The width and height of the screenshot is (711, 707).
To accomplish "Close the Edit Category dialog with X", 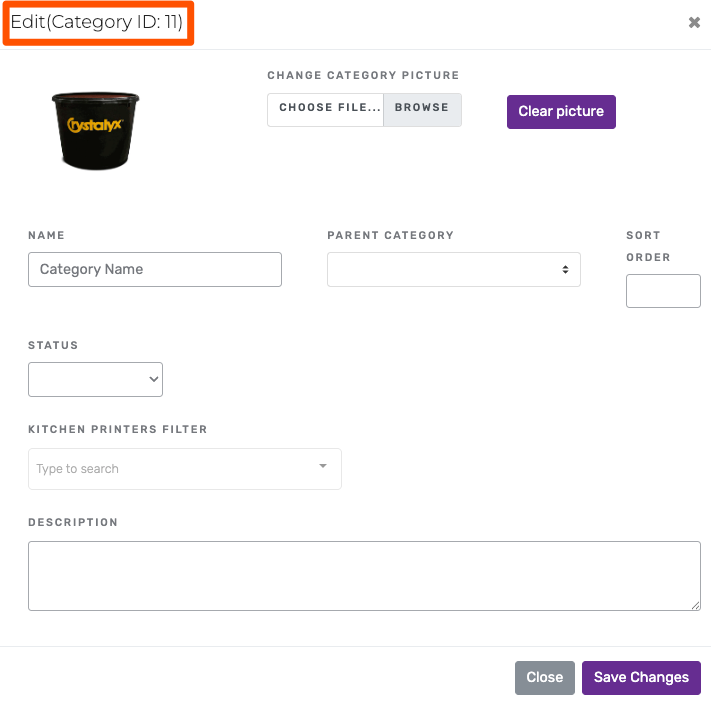I will [x=694, y=22].
